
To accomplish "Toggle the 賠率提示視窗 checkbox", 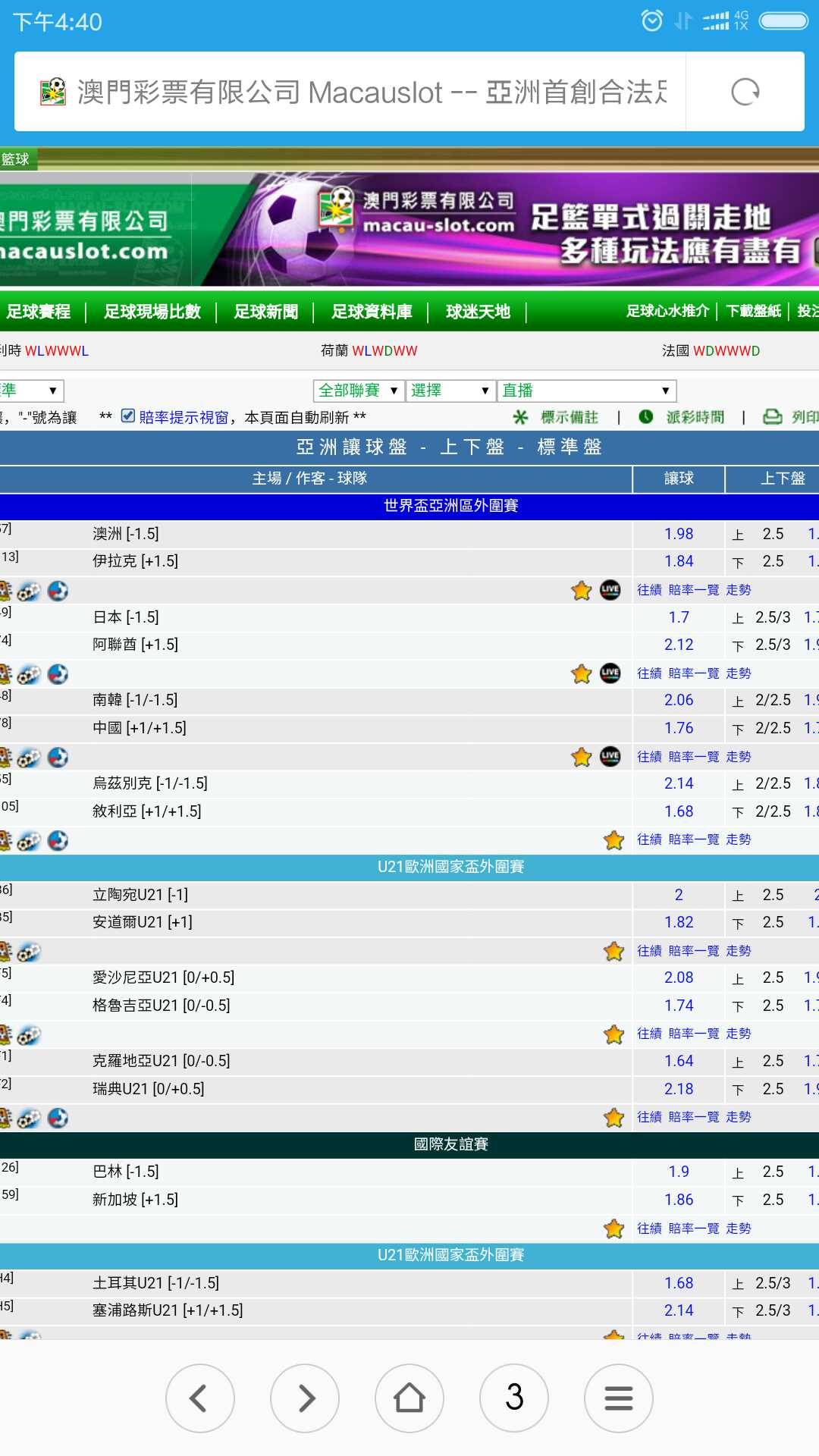I will [x=128, y=416].
